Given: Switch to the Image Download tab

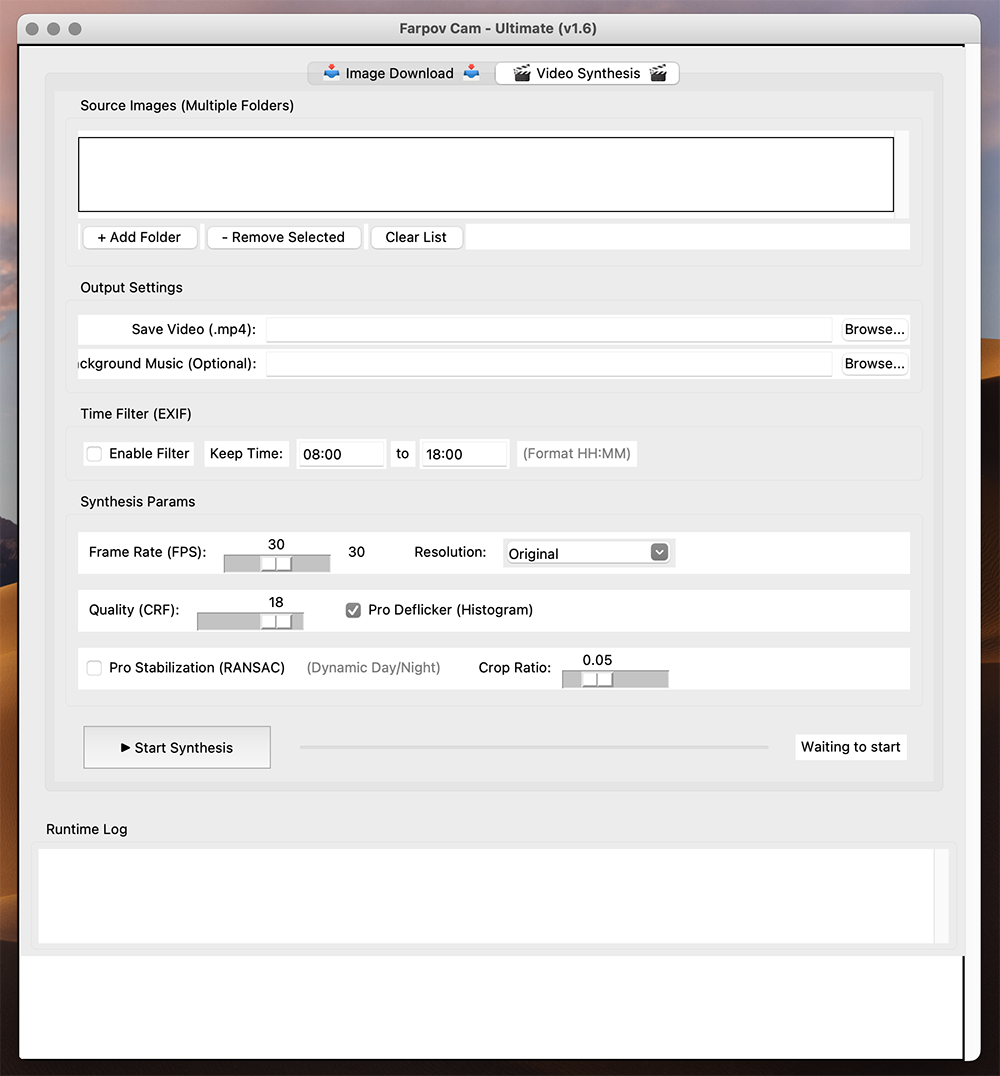Looking at the screenshot, I should [401, 73].
